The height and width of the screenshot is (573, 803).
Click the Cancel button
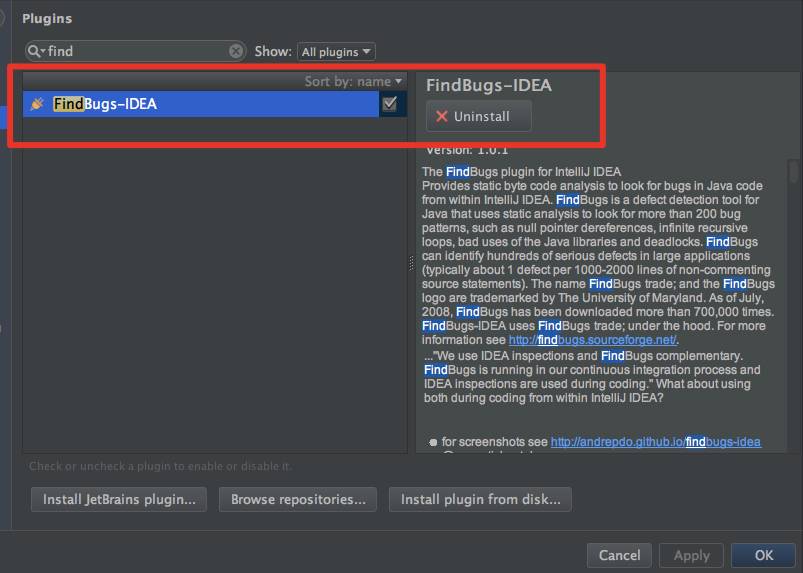(619, 555)
